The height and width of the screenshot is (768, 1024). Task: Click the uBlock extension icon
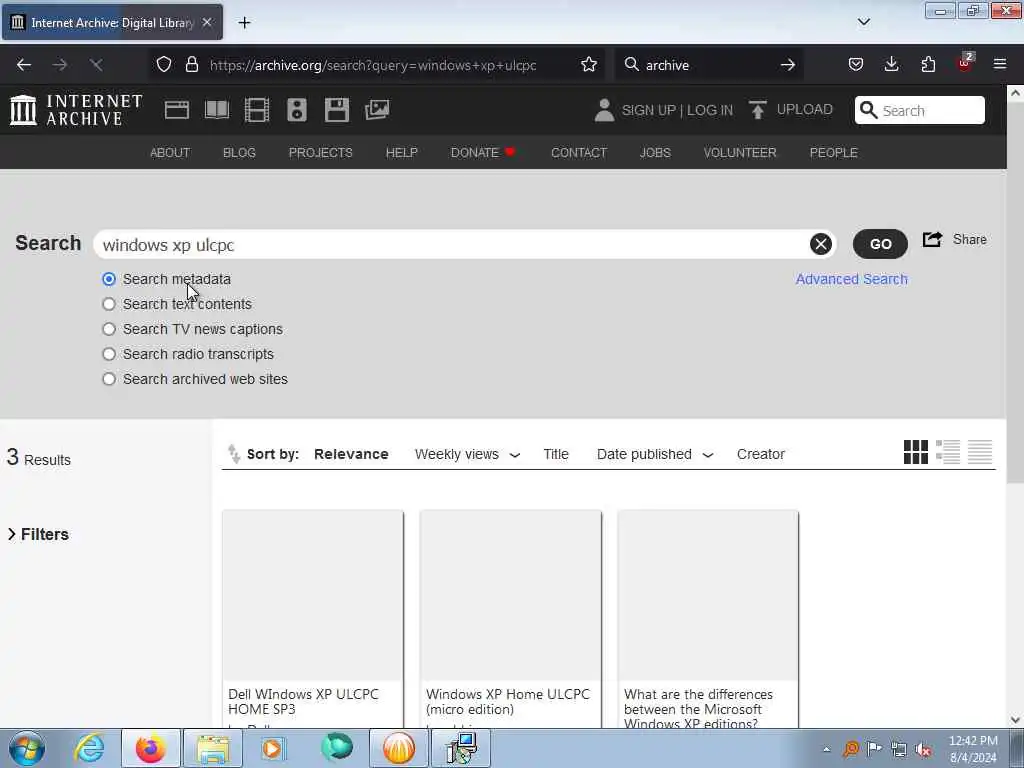click(x=965, y=63)
